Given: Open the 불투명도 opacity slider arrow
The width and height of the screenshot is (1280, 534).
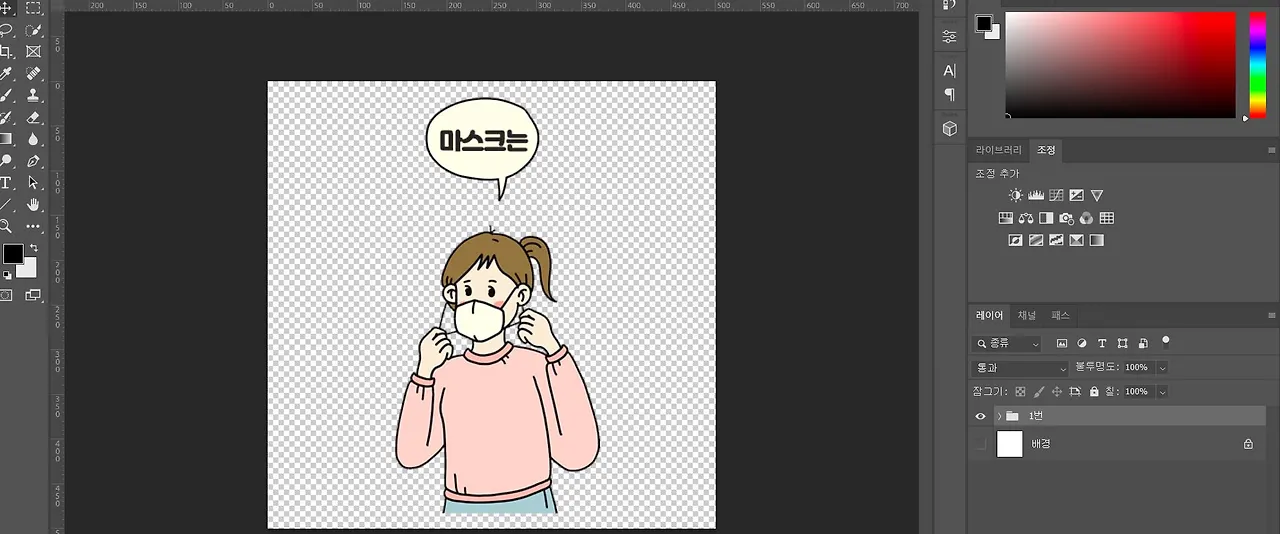Looking at the screenshot, I should click(1162, 368).
